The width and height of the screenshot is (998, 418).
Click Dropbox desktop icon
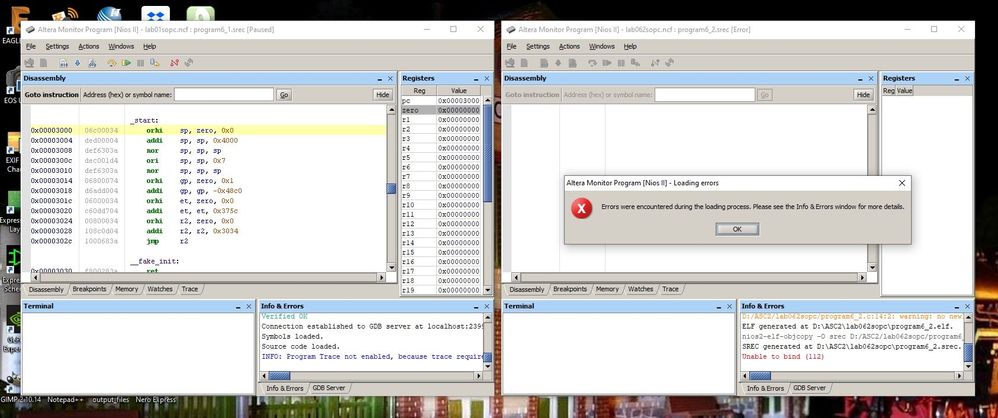click(155, 13)
